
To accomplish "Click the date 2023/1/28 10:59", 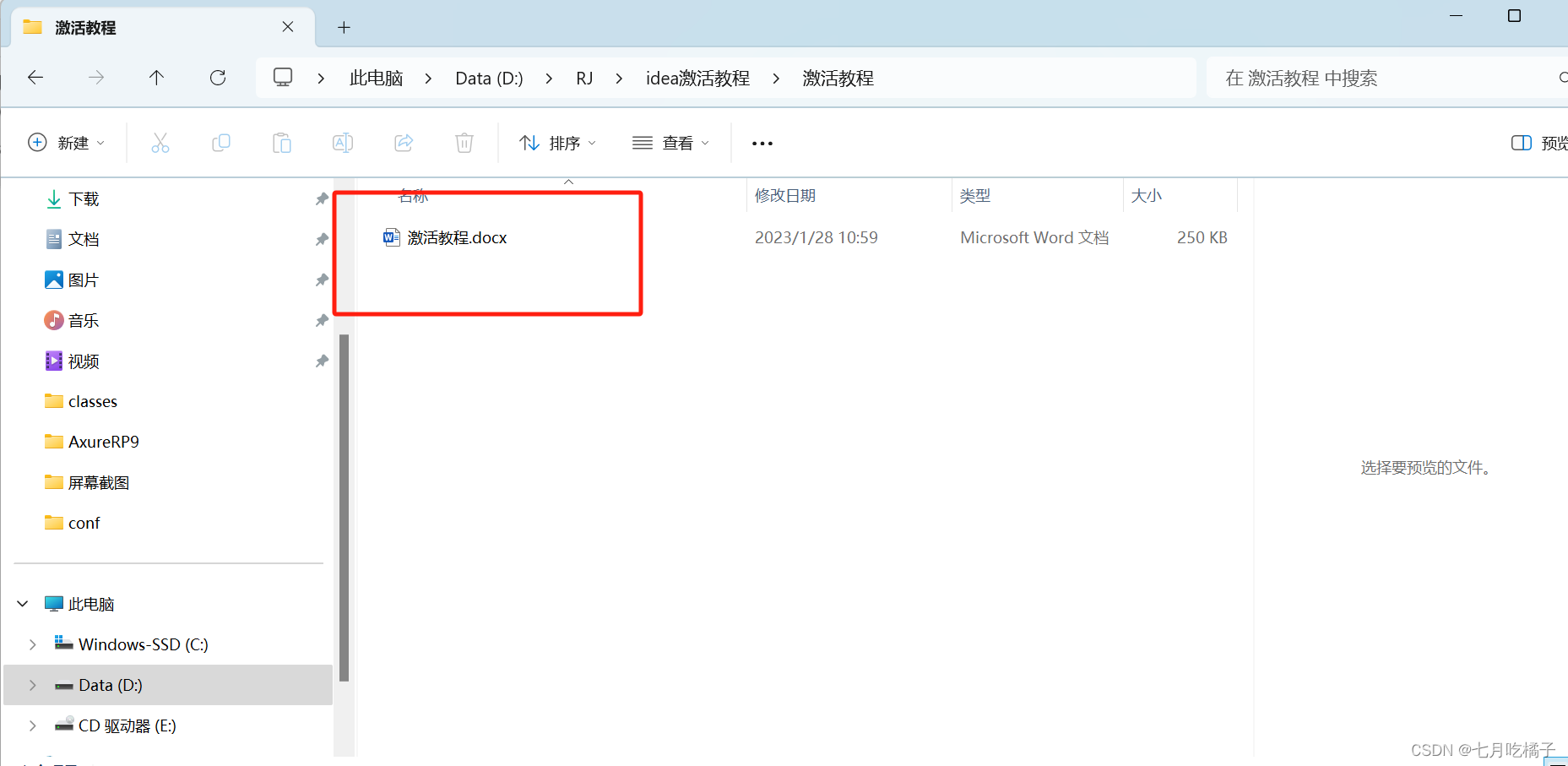I will [x=816, y=237].
